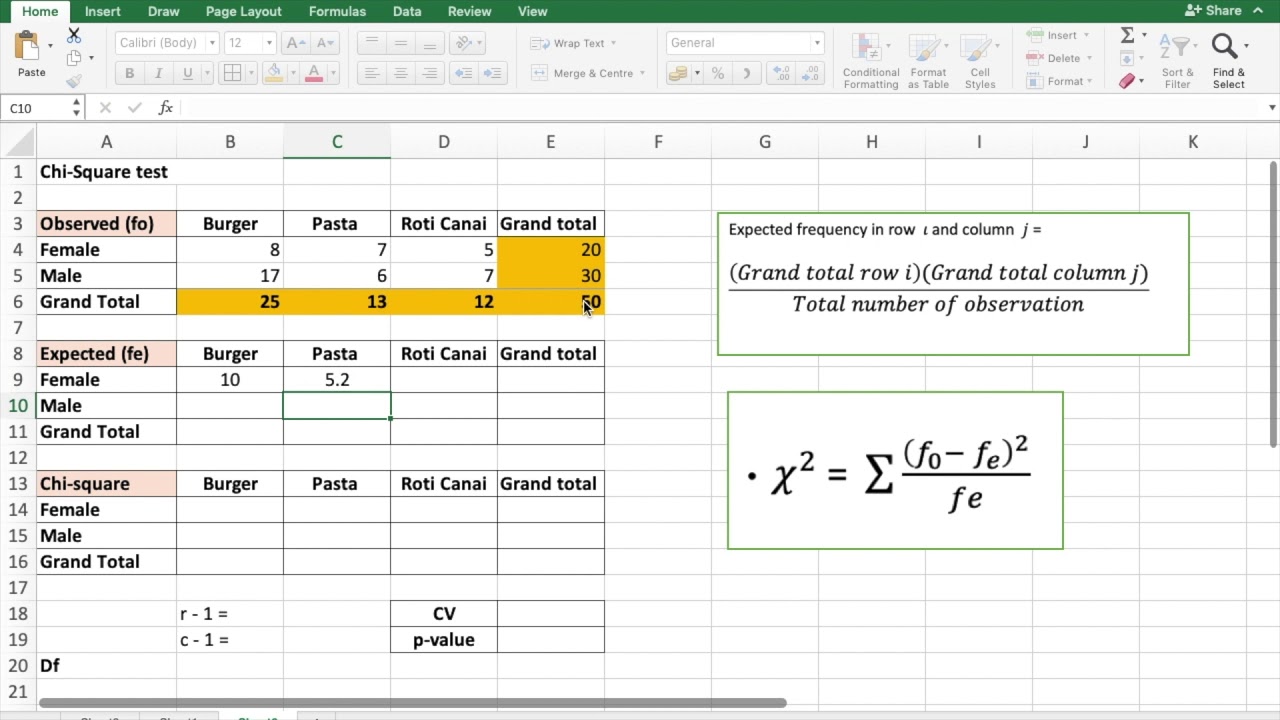Switch to the Formulas tab
Viewport: 1280px width, 720px height.
(337, 11)
